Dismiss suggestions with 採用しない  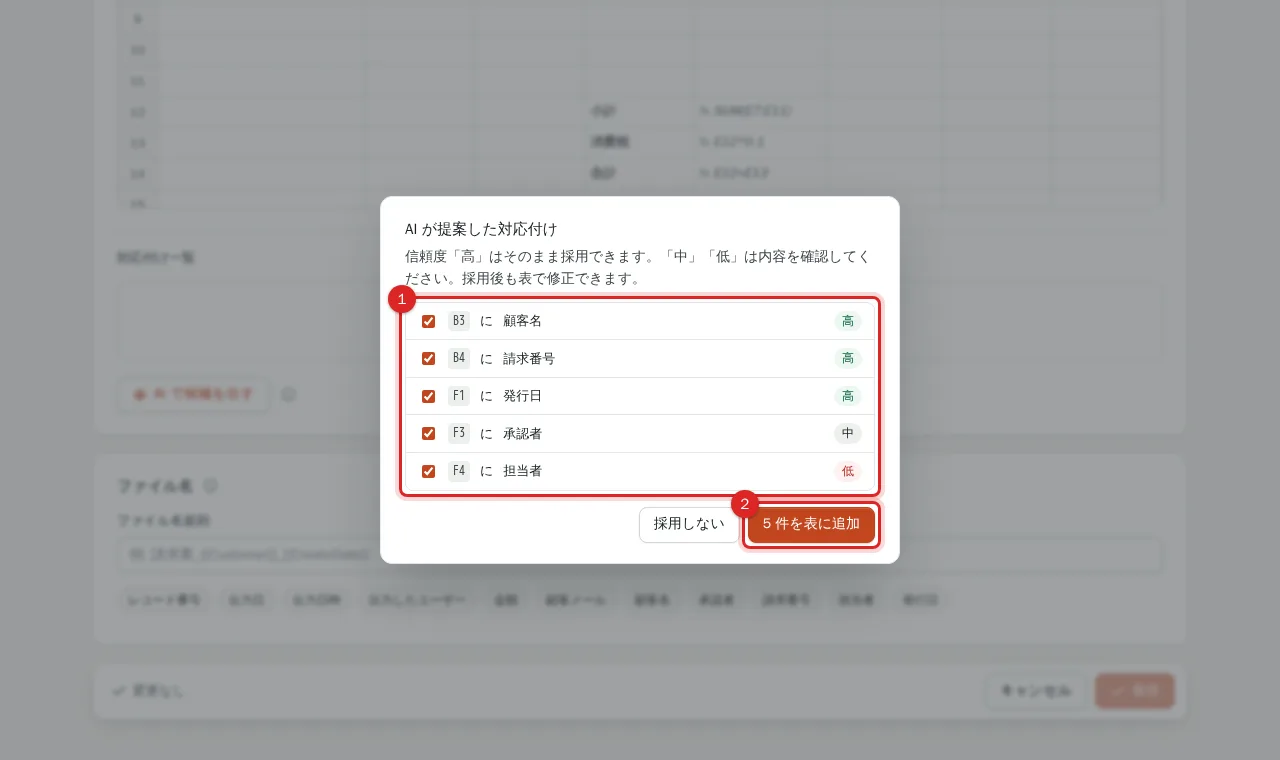coord(689,524)
